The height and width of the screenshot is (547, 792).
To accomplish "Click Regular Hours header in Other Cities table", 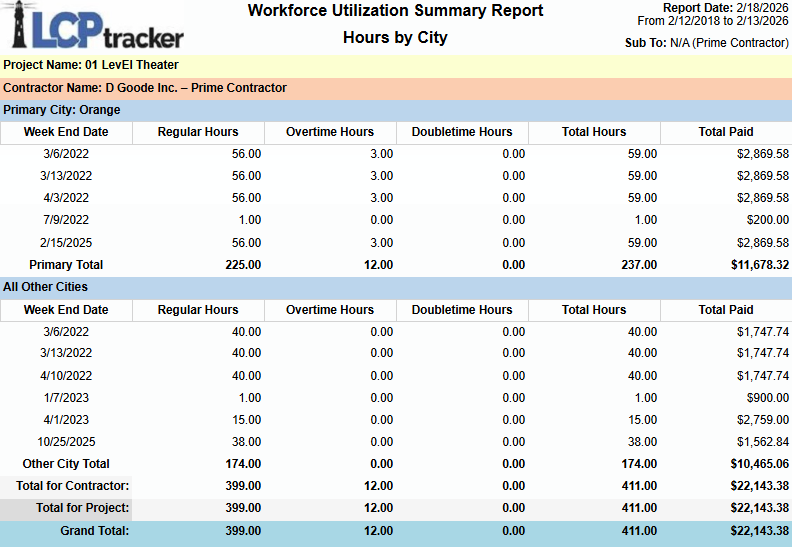I will pyautogui.click(x=198, y=310).
